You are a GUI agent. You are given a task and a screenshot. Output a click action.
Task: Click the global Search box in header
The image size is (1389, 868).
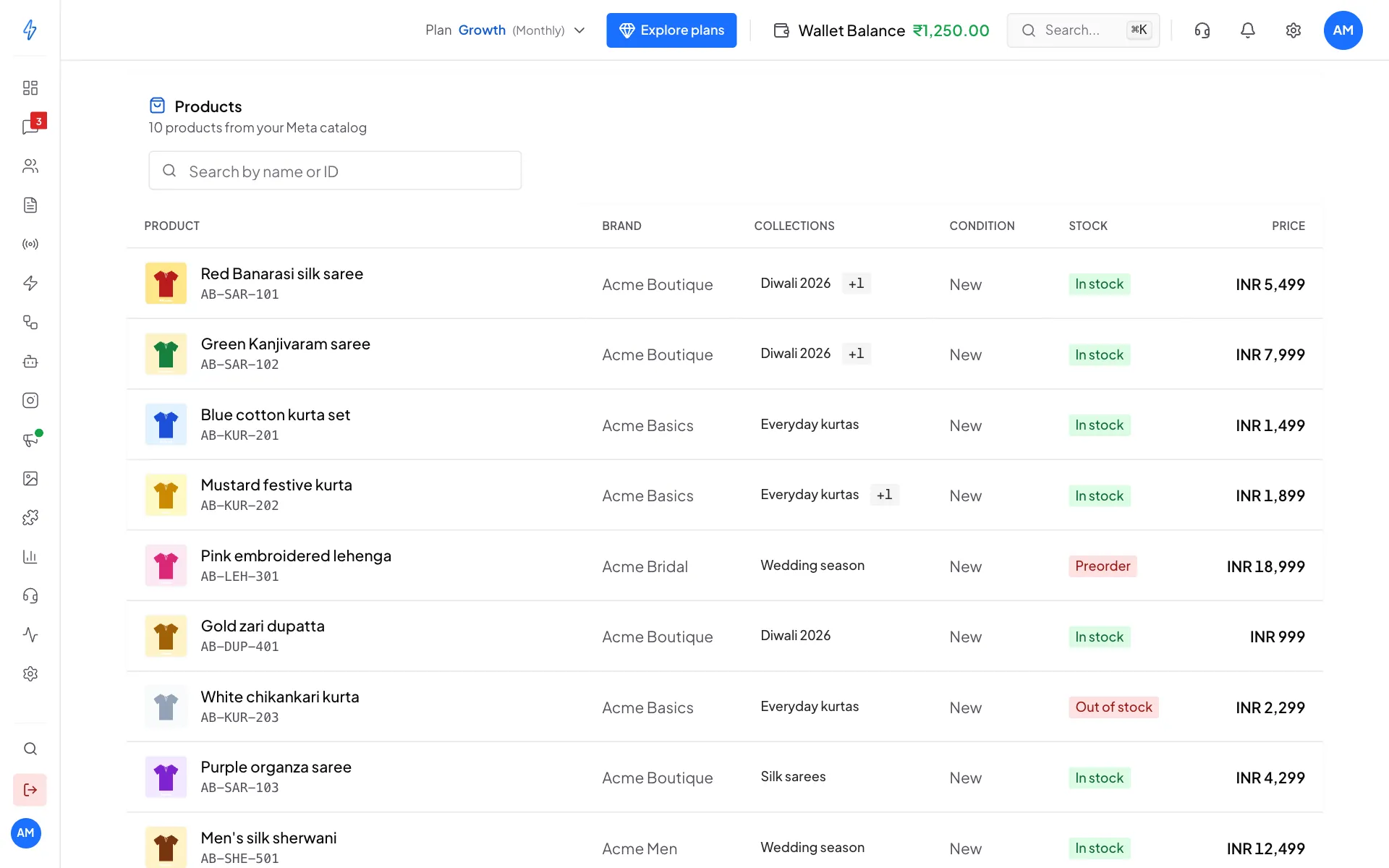click(1083, 30)
